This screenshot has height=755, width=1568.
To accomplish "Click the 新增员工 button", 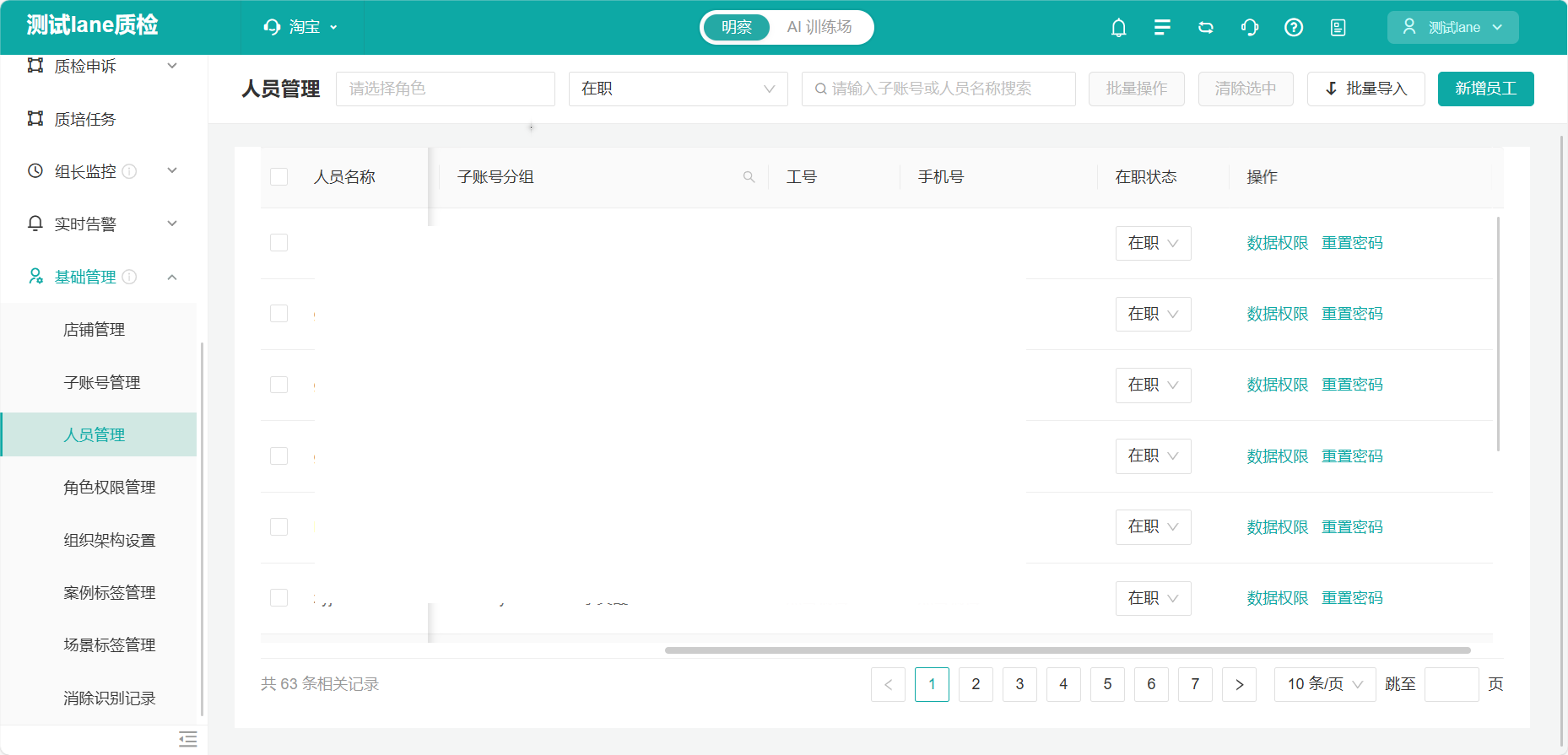I will click(1485, 89).
